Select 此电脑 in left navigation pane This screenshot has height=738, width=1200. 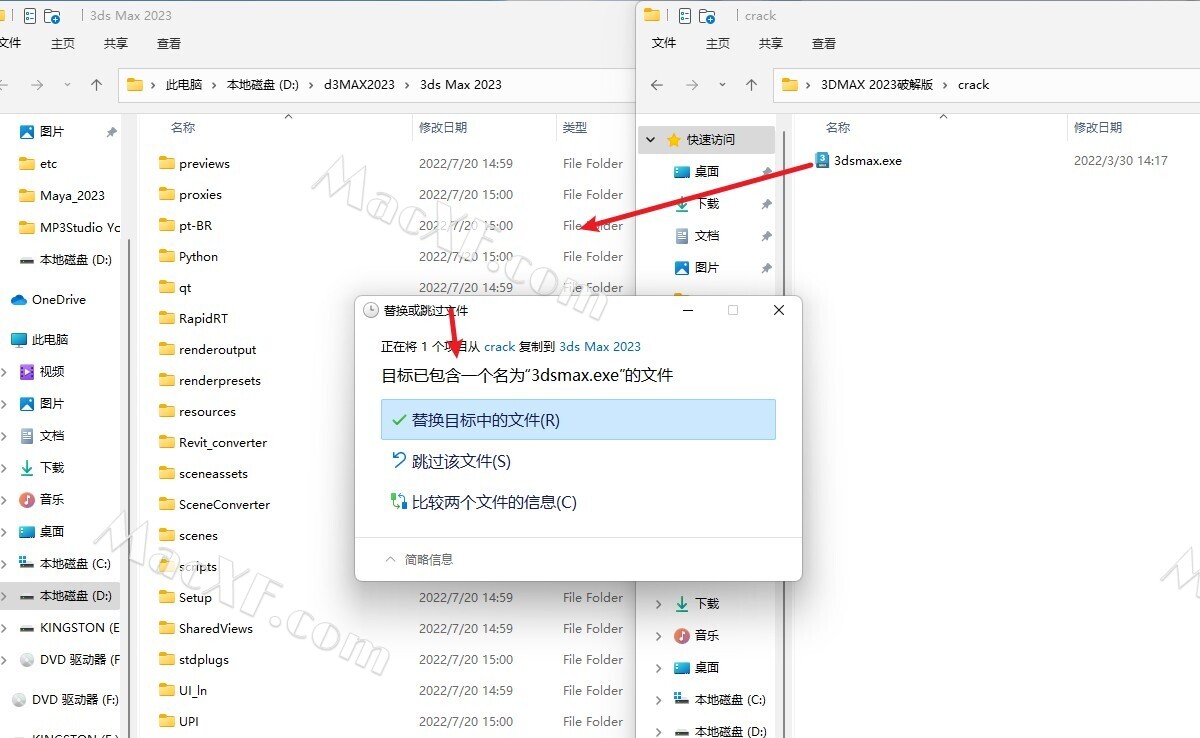[x=40, y=339]
